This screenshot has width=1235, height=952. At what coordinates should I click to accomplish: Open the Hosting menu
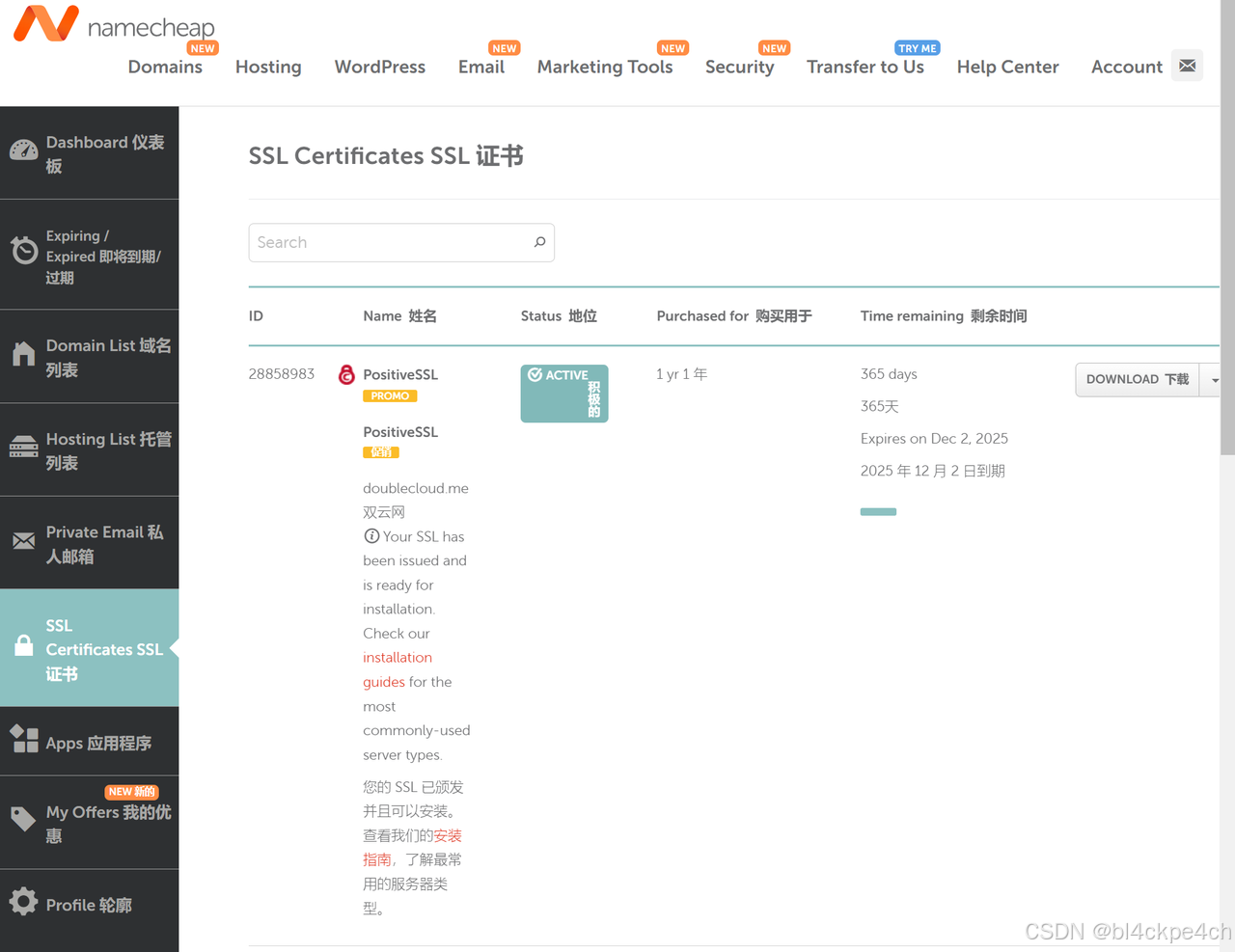(x=268, y=67)
